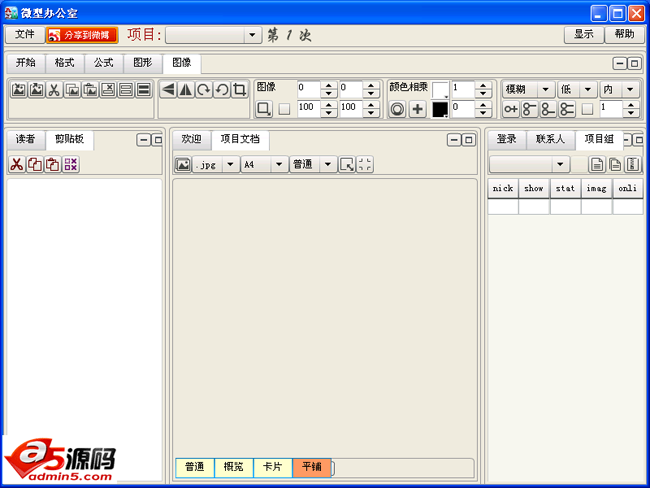The width and height of the screenshot is (650, 488).
Task: Cut with red scissors in clipboard panel
Action: [17, 164]
